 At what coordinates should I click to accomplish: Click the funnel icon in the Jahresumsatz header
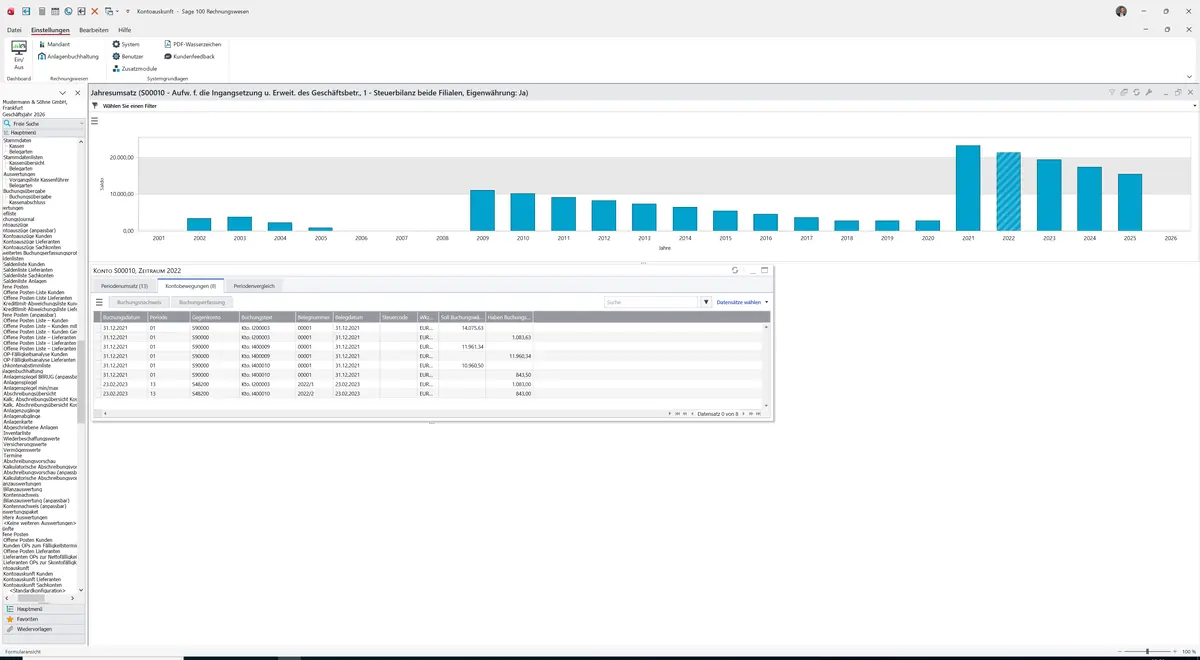pos(1112,92)
